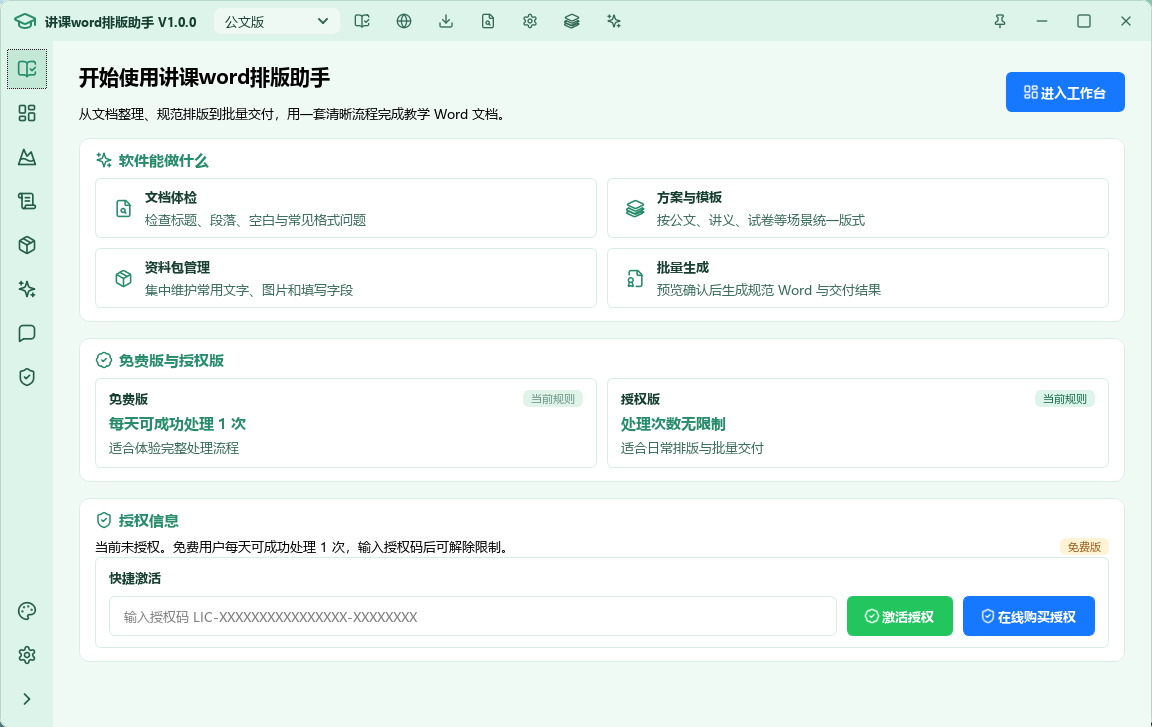Click the 处理次数无限制 text

(x=673, y=424)
